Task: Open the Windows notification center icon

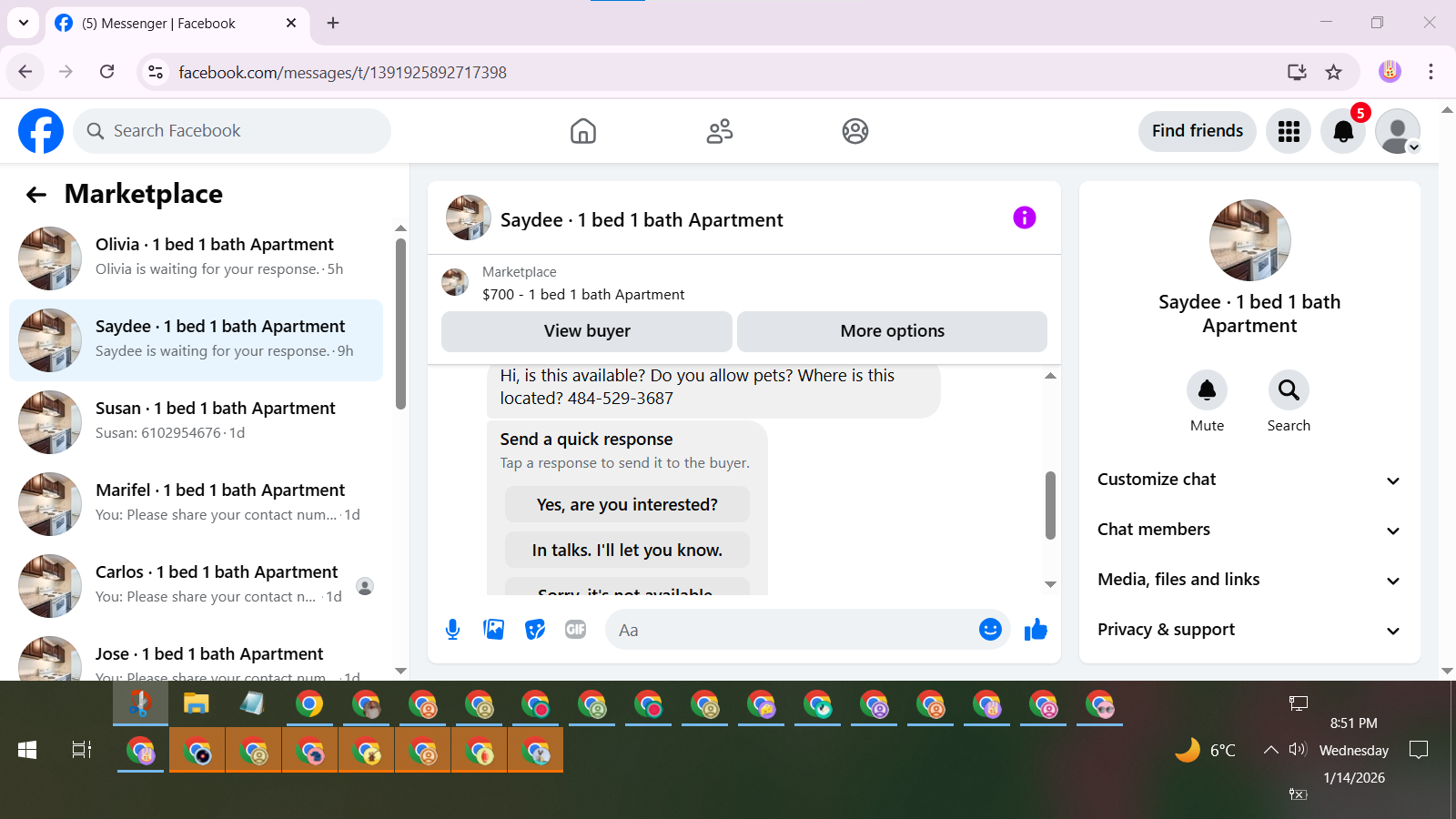Action: pyautogui.click(x=1418, y=750)
